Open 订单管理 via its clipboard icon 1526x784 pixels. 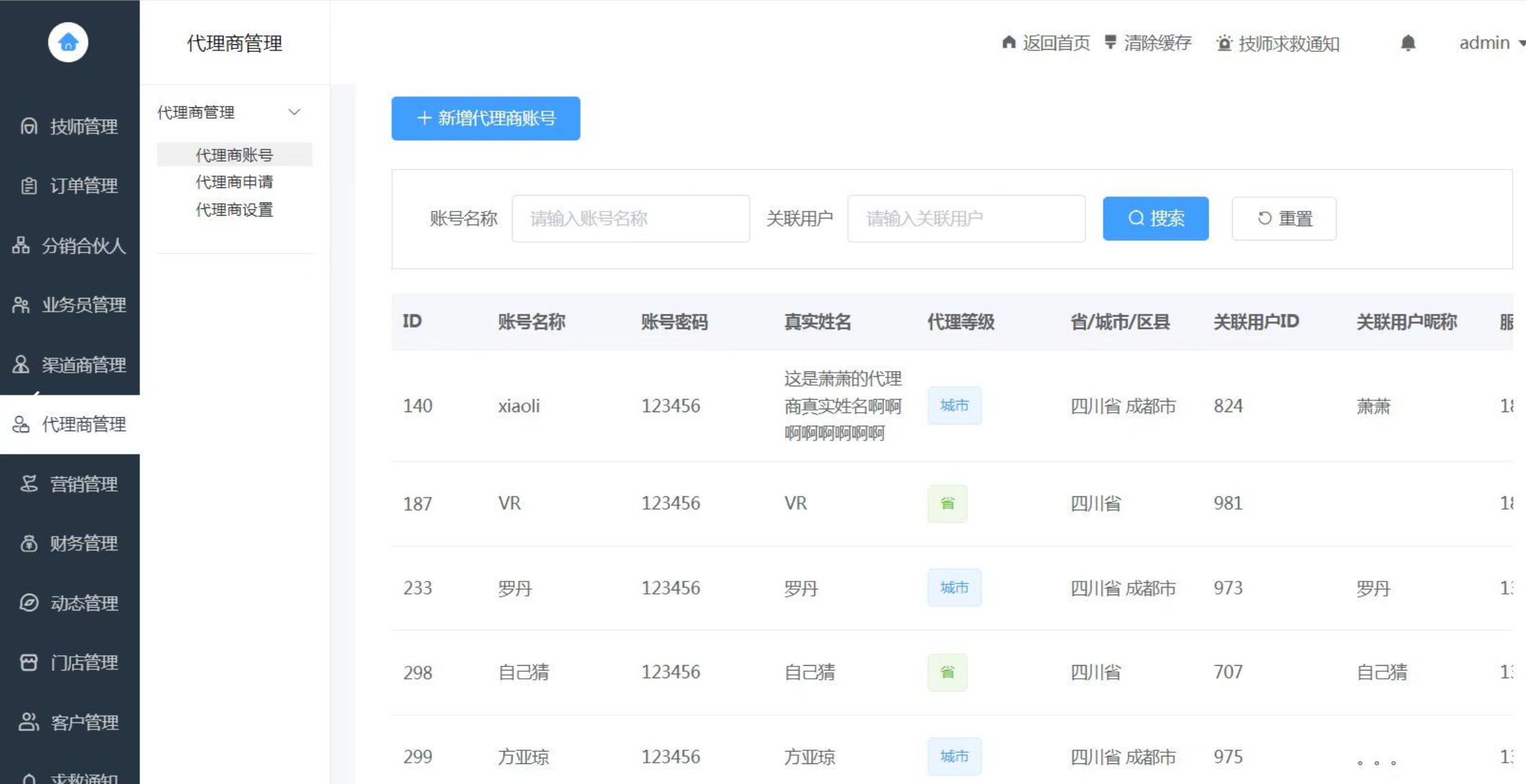click(x=28, y=185)
